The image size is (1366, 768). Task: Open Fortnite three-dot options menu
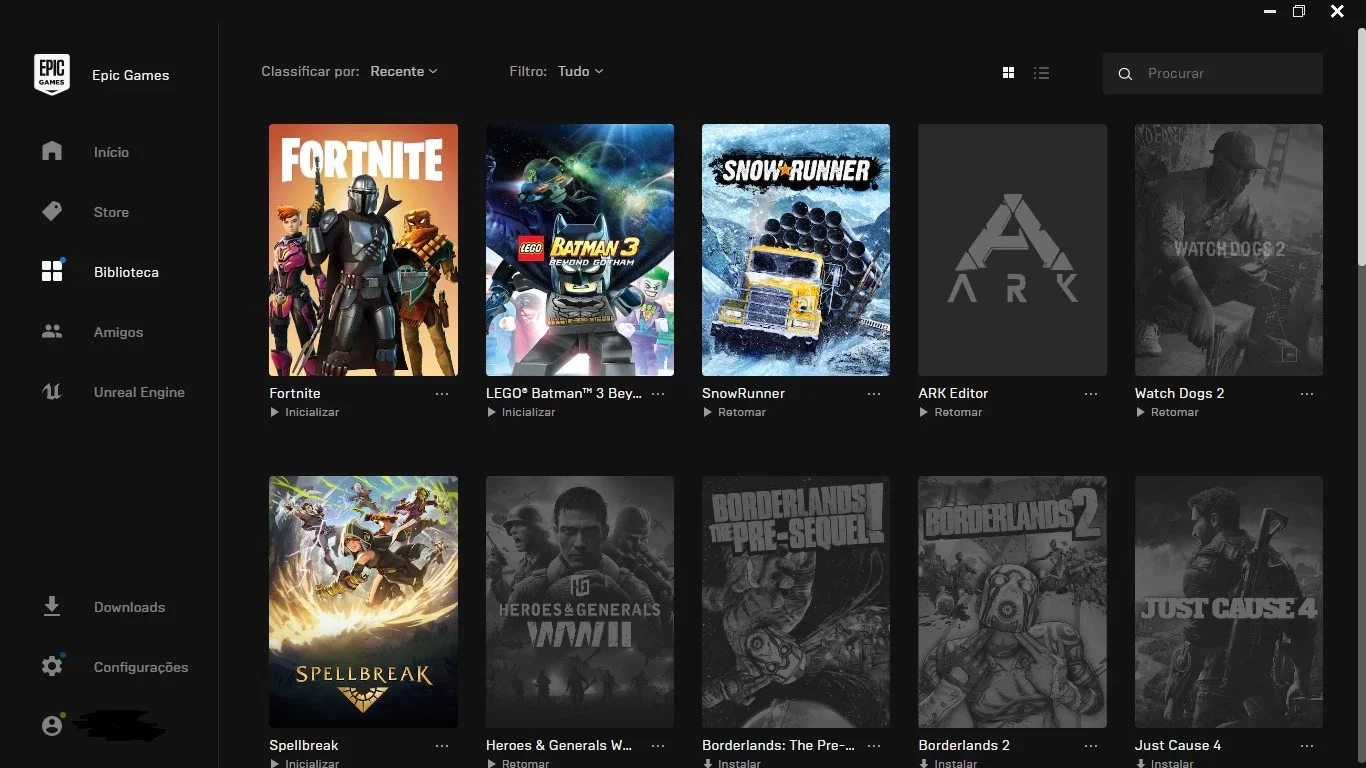coord(442,394)
